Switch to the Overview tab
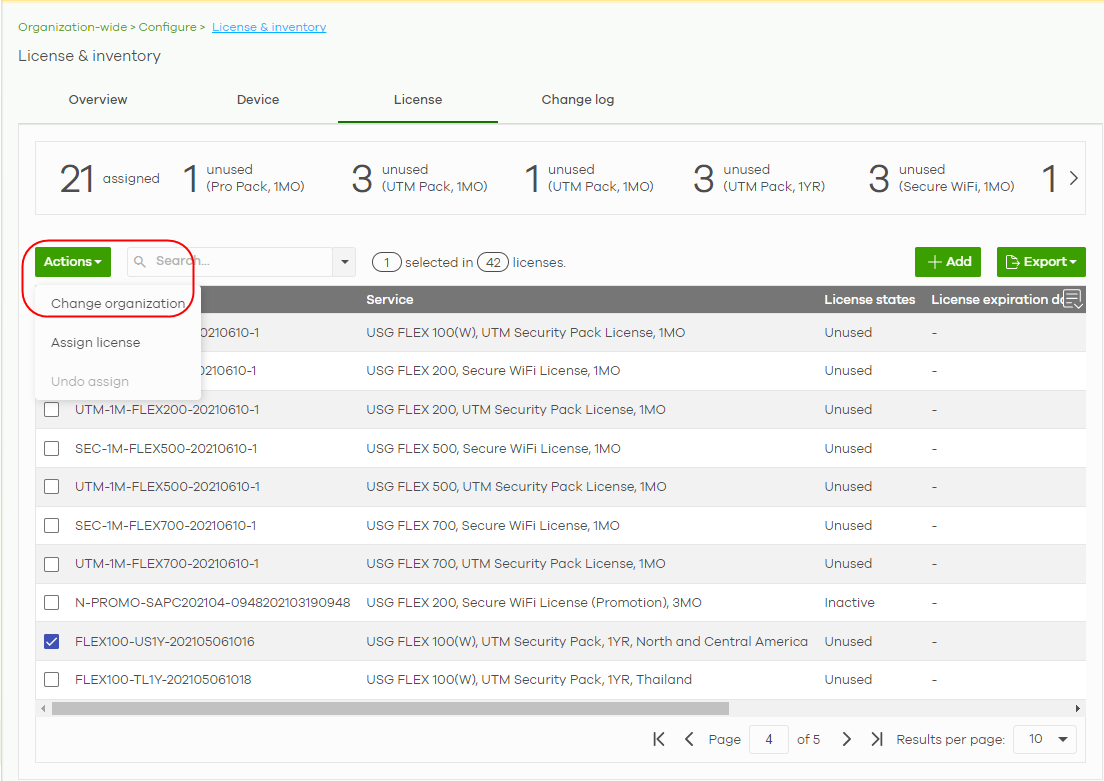 (x=98, y=99)
